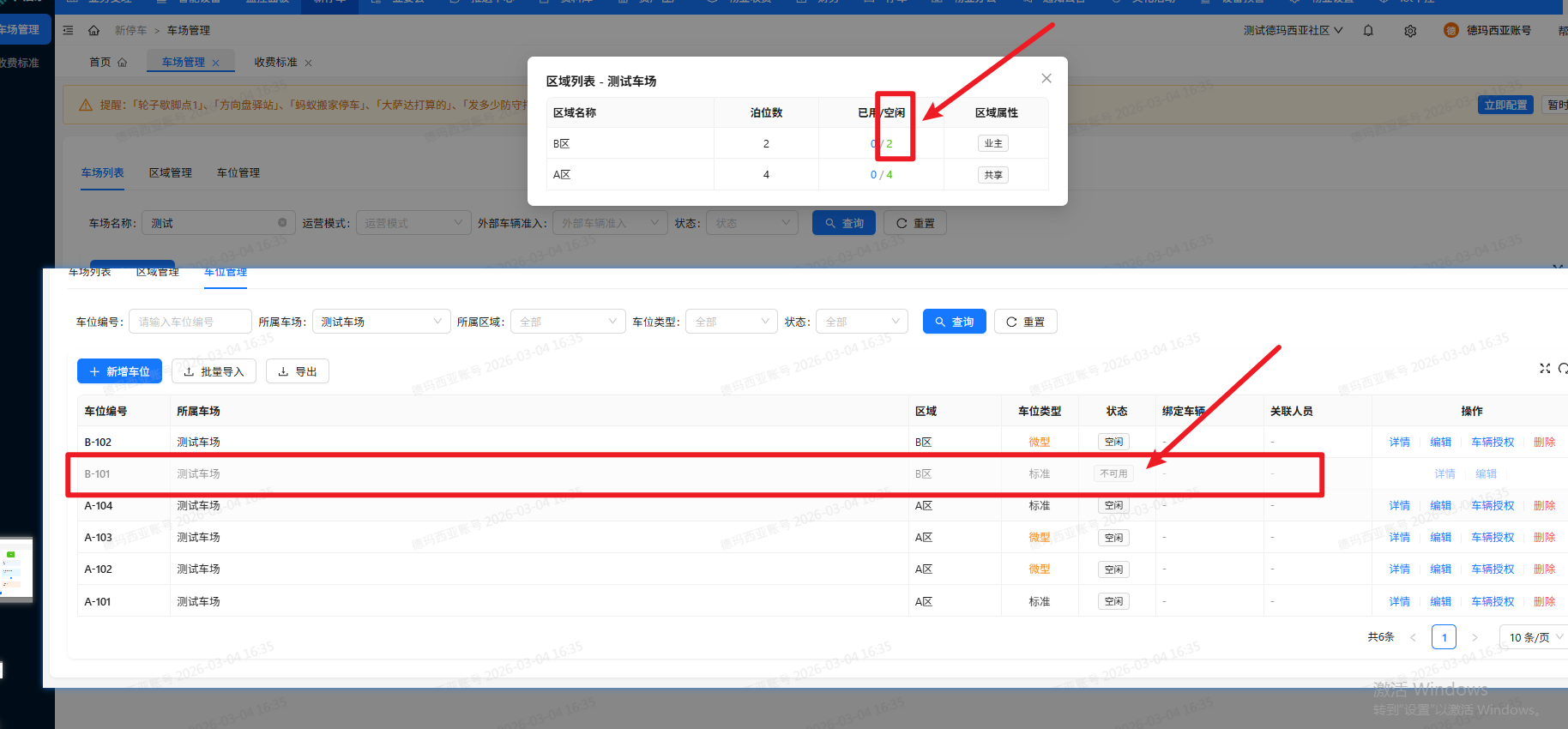Image resolution: width=1568 pixels, height=729 pixels.
Task: Open the settings gear icon
Action: 1410,31
